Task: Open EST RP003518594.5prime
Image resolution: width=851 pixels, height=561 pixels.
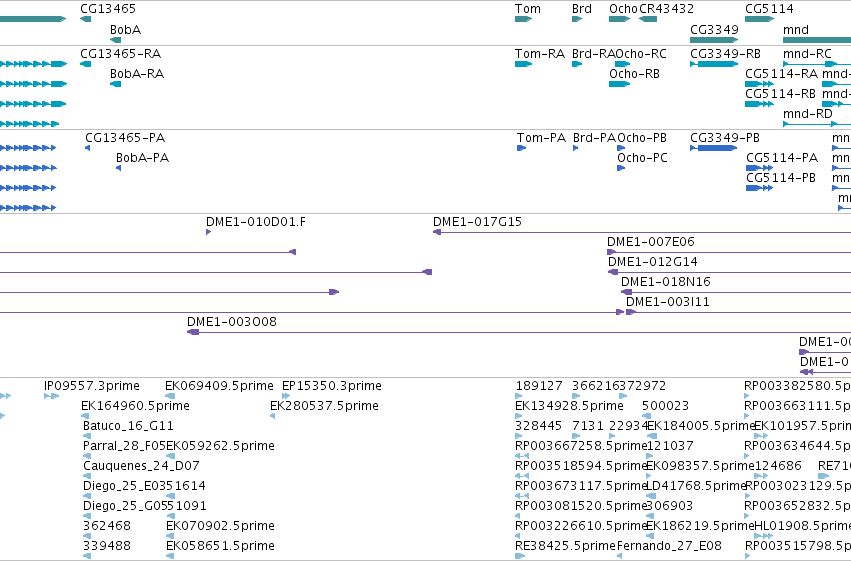Action: coord(581,466)
